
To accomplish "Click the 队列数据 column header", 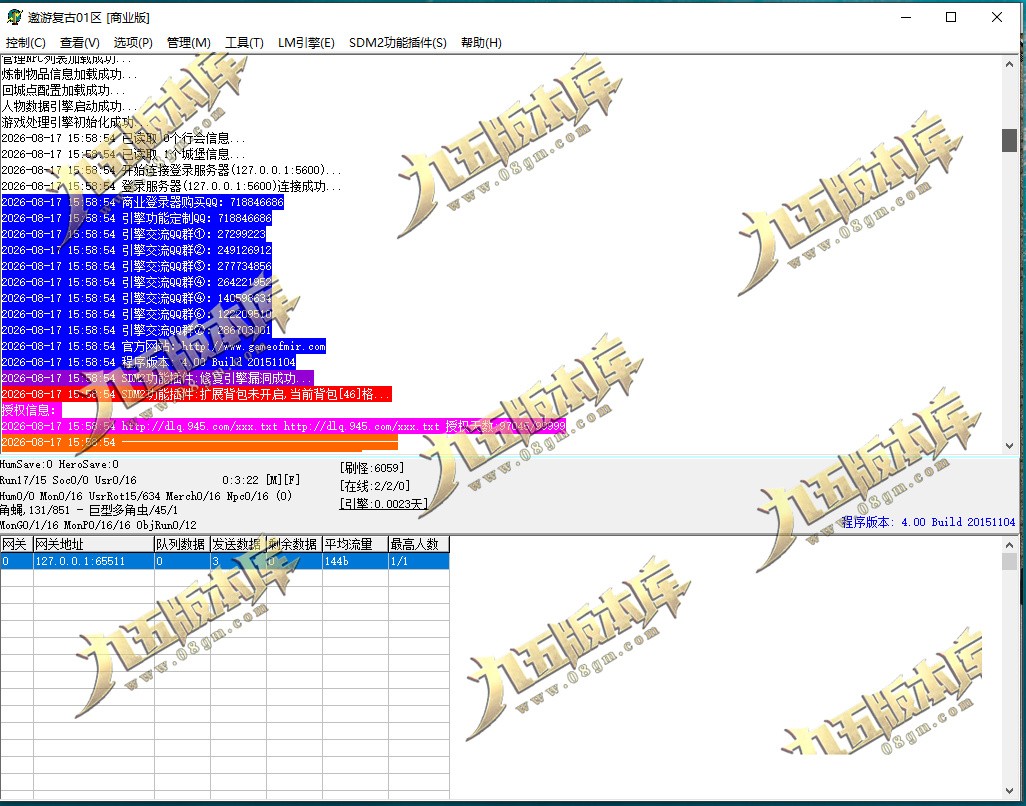I will [182, 544].
